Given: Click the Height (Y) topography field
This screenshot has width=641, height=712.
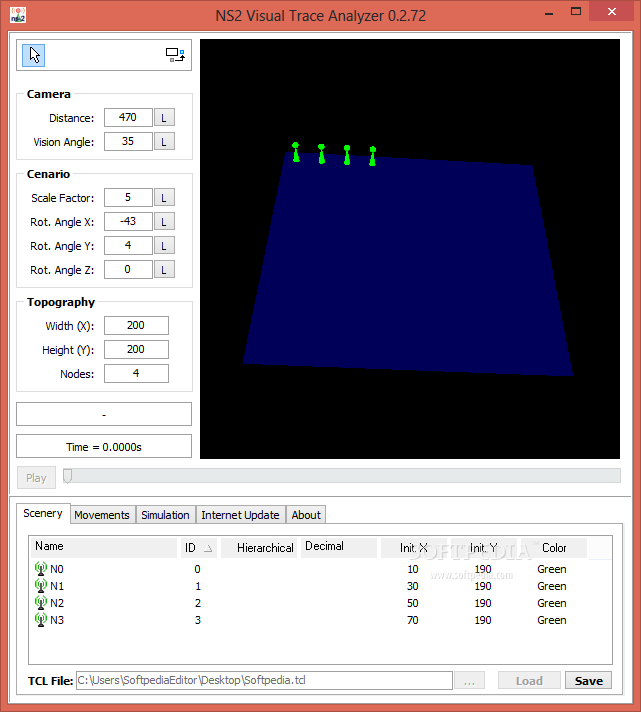Looking at the screenshot, I should click(x=136, y=350).
